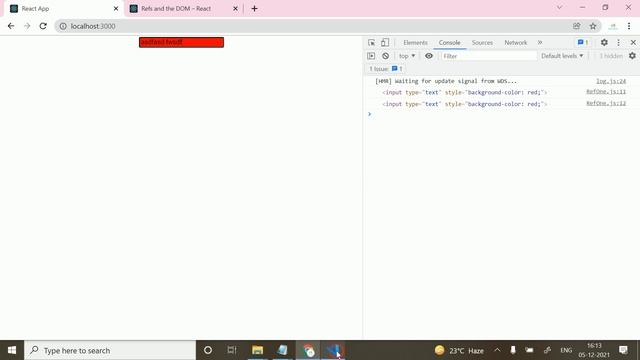Clear the console

point(385,56)
